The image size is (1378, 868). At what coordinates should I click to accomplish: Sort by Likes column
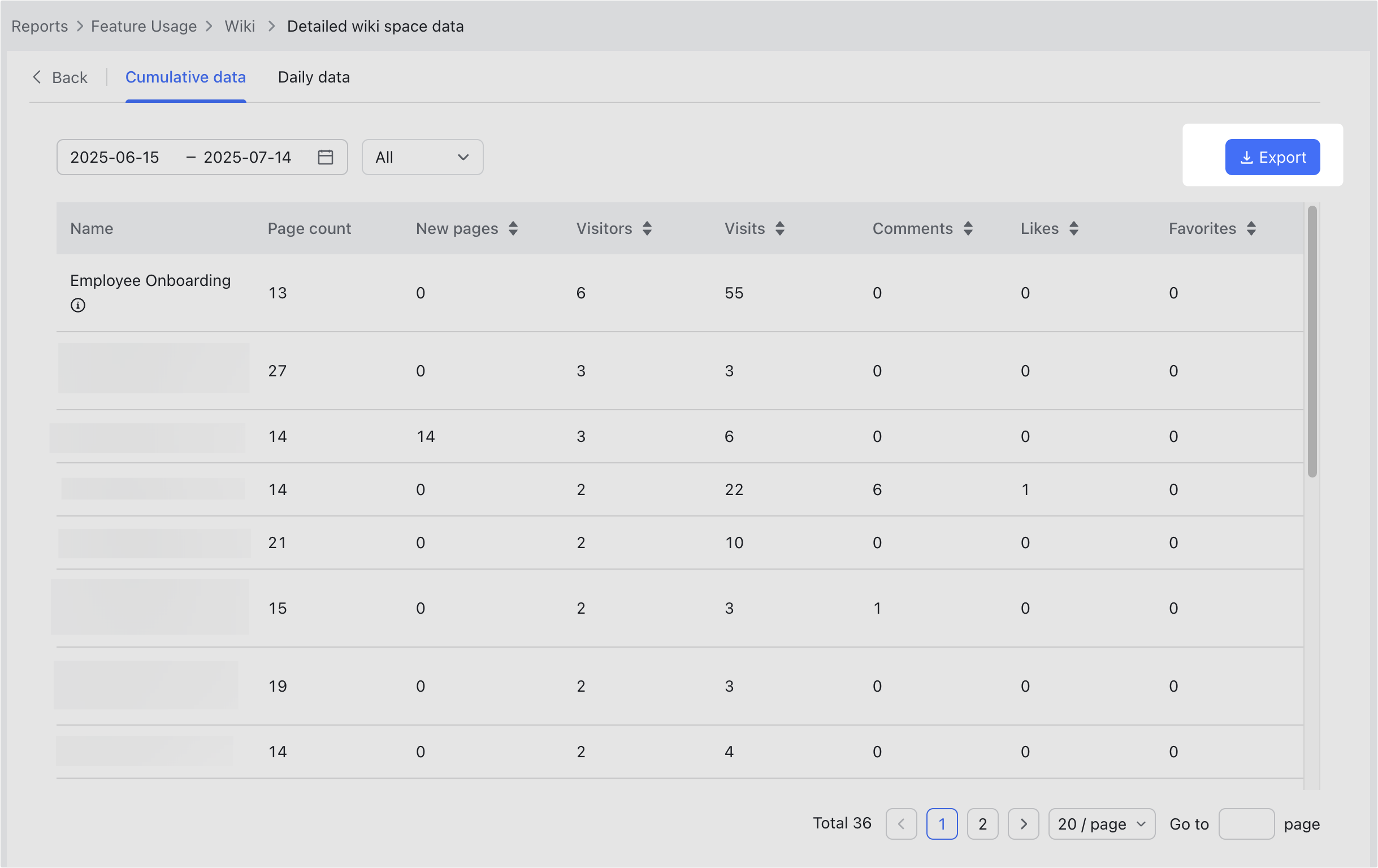[x=1073, y=228]
